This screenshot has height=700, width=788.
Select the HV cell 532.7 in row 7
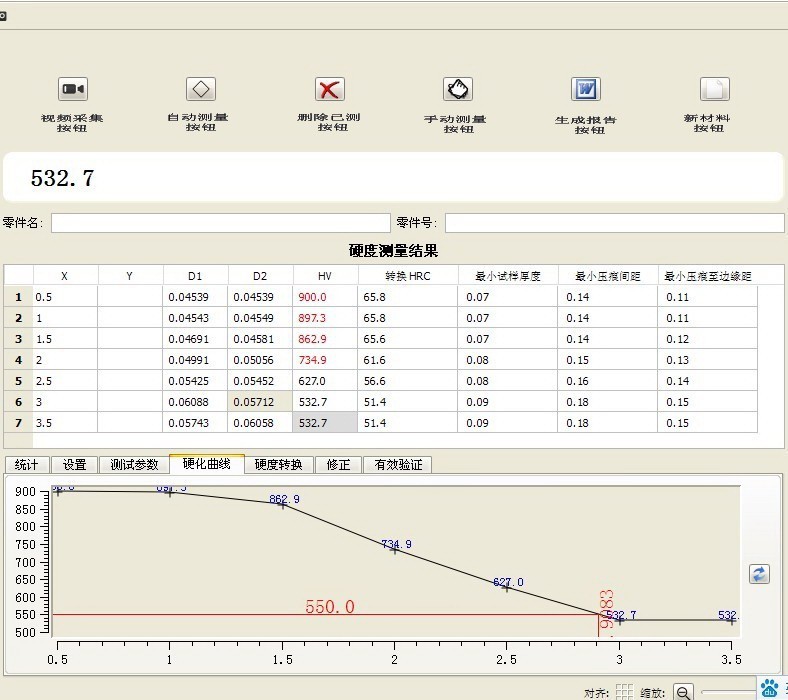[x=324, y=423]
